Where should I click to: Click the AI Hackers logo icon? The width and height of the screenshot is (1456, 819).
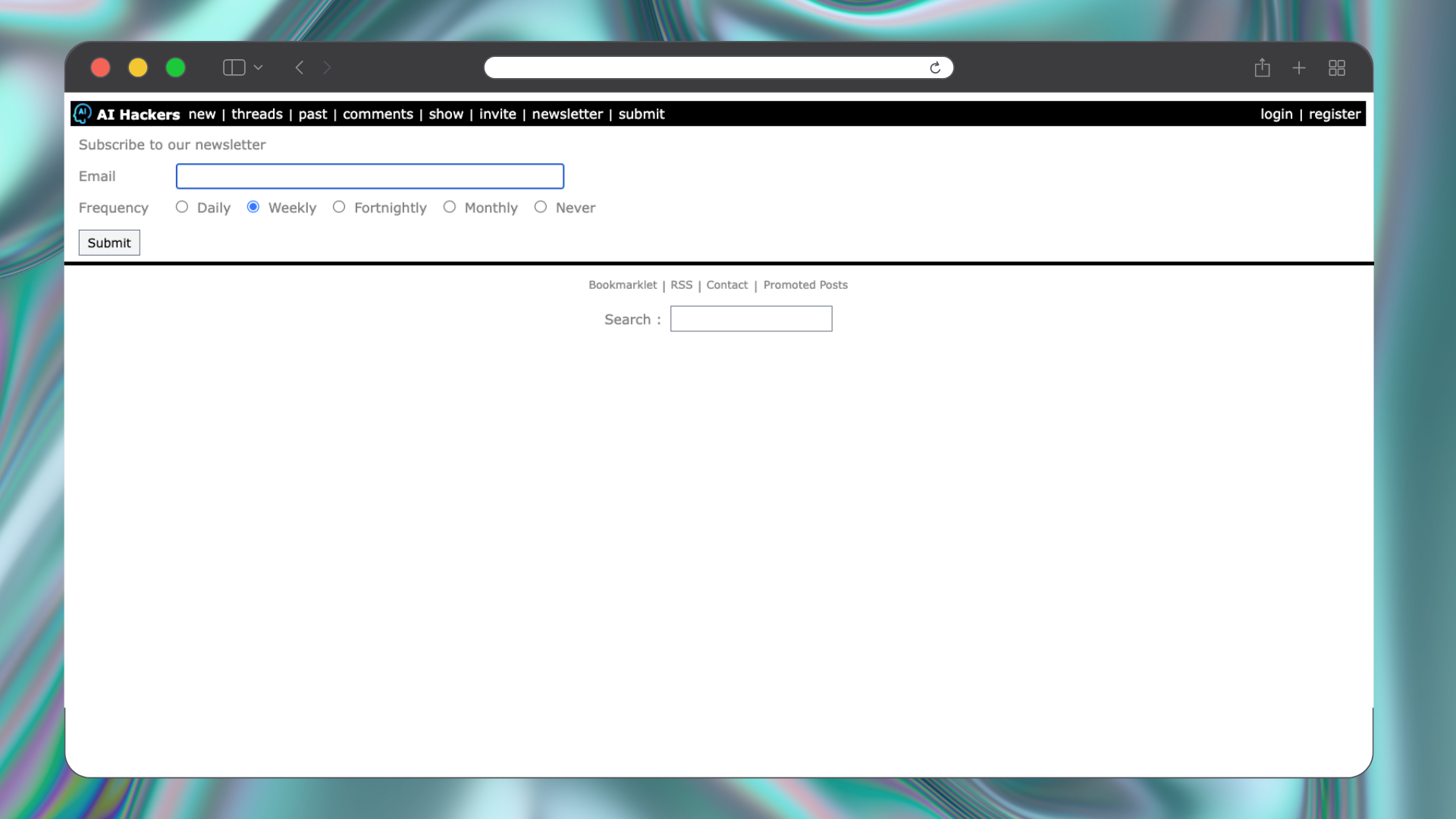[x=83, y=114]
